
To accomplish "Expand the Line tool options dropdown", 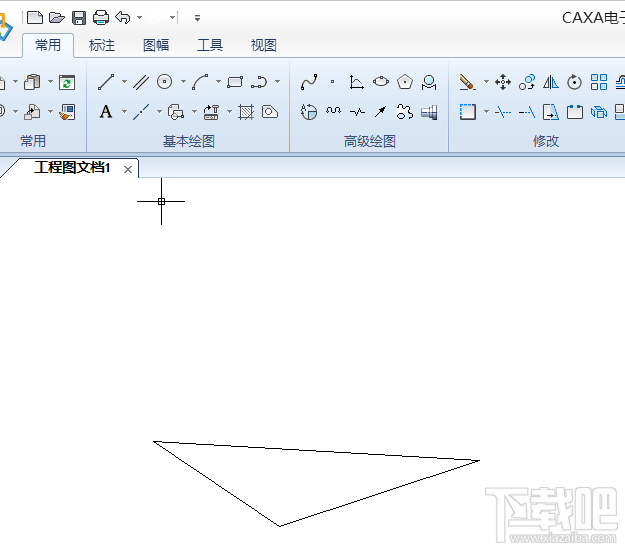I will coord(124,82).
